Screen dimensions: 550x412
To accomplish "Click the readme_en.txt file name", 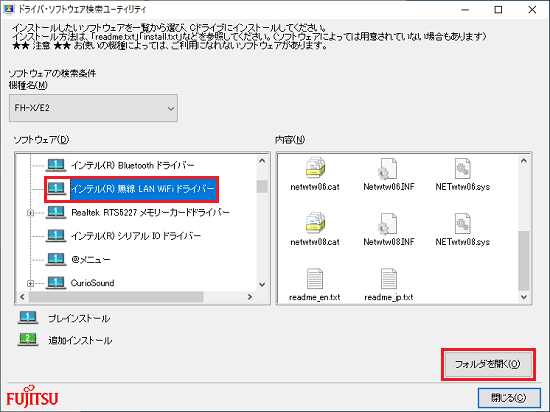I will point(315,297).
